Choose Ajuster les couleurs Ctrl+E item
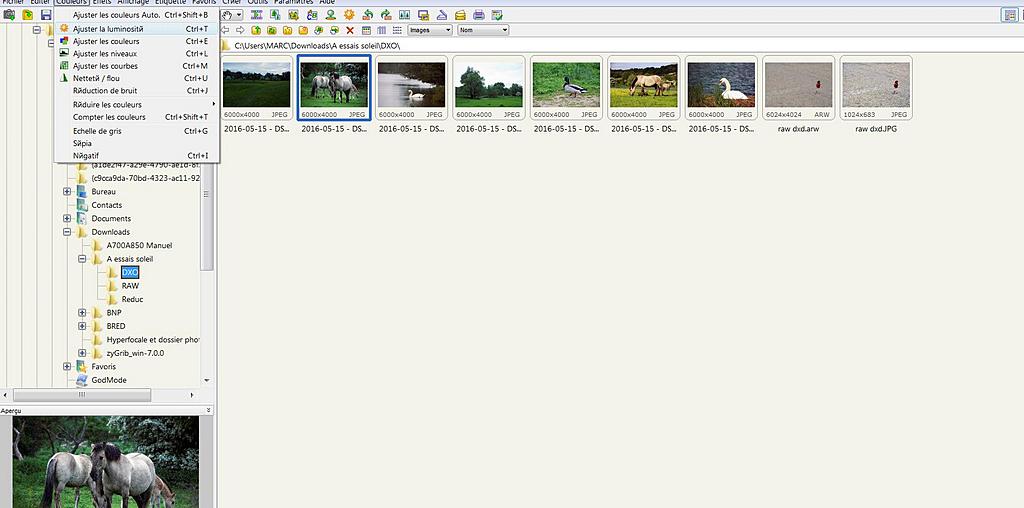This screenshot has width=1024, height=508. click(138, 41)
